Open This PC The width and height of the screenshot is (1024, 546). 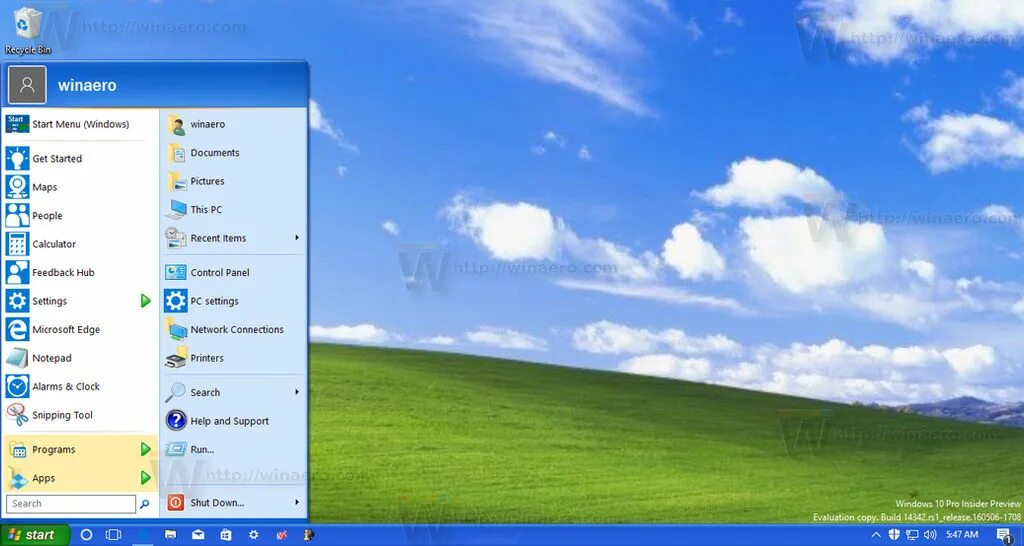coord(234,210)
